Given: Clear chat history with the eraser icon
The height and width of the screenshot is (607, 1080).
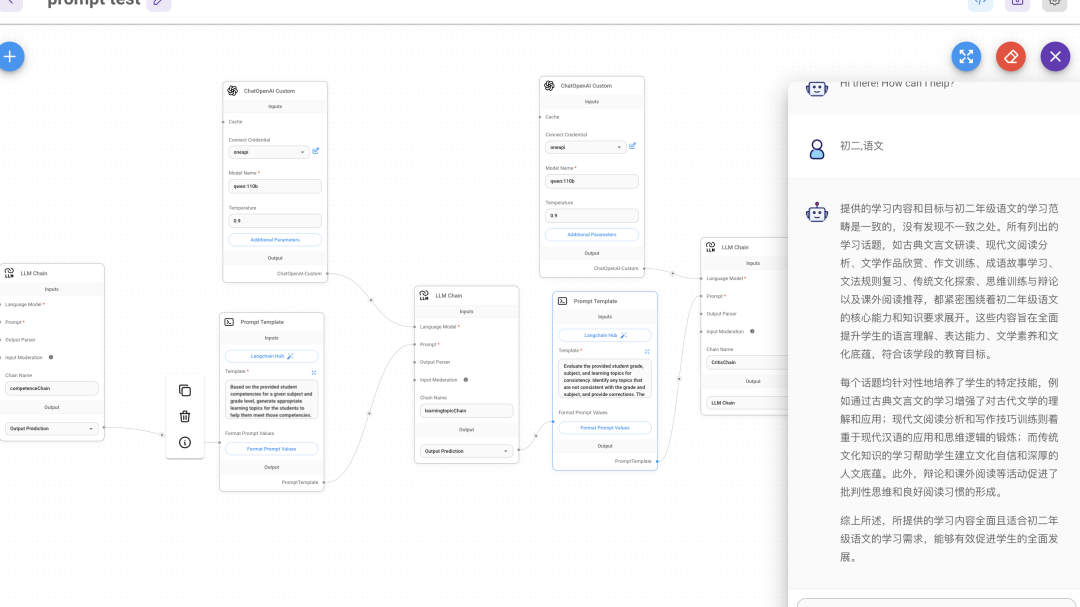Looking at the screenshot, I should point(1010,56).
